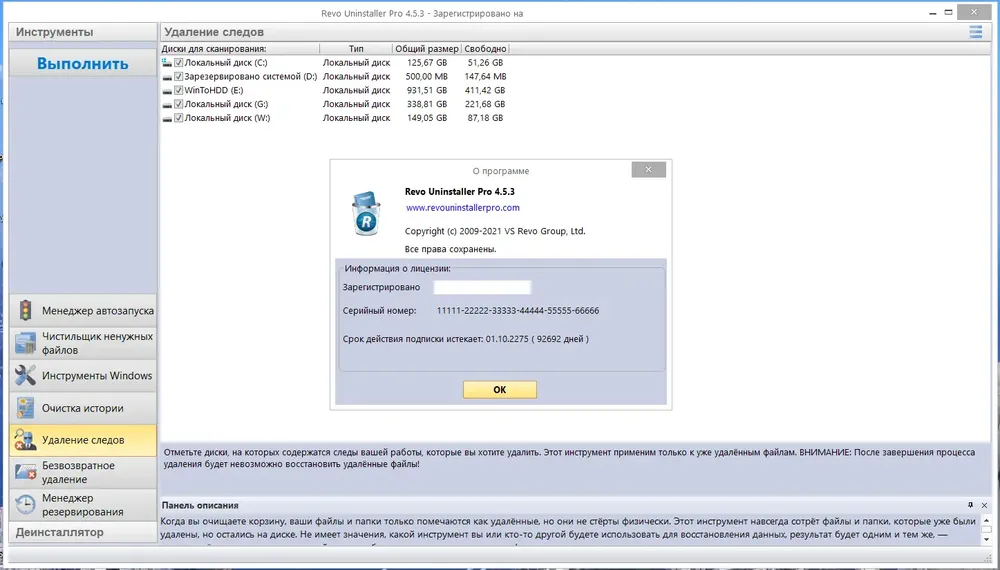The height and width of the screenshot is (570, 1000).
Task: Uncheck the Локальный диск (C:) checkbox
Action: pyautogui.click(x=179, y=62)
